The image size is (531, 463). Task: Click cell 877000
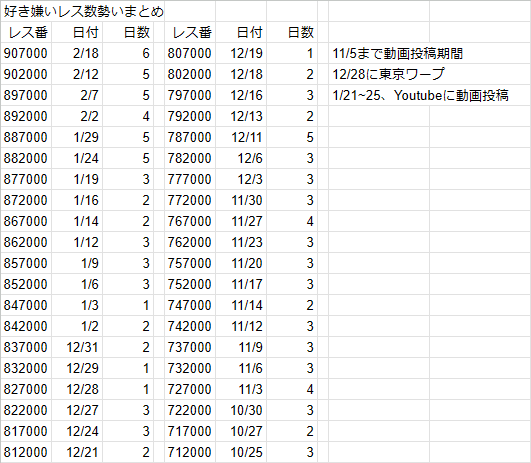pyautogui.click(x=26, y=179)
